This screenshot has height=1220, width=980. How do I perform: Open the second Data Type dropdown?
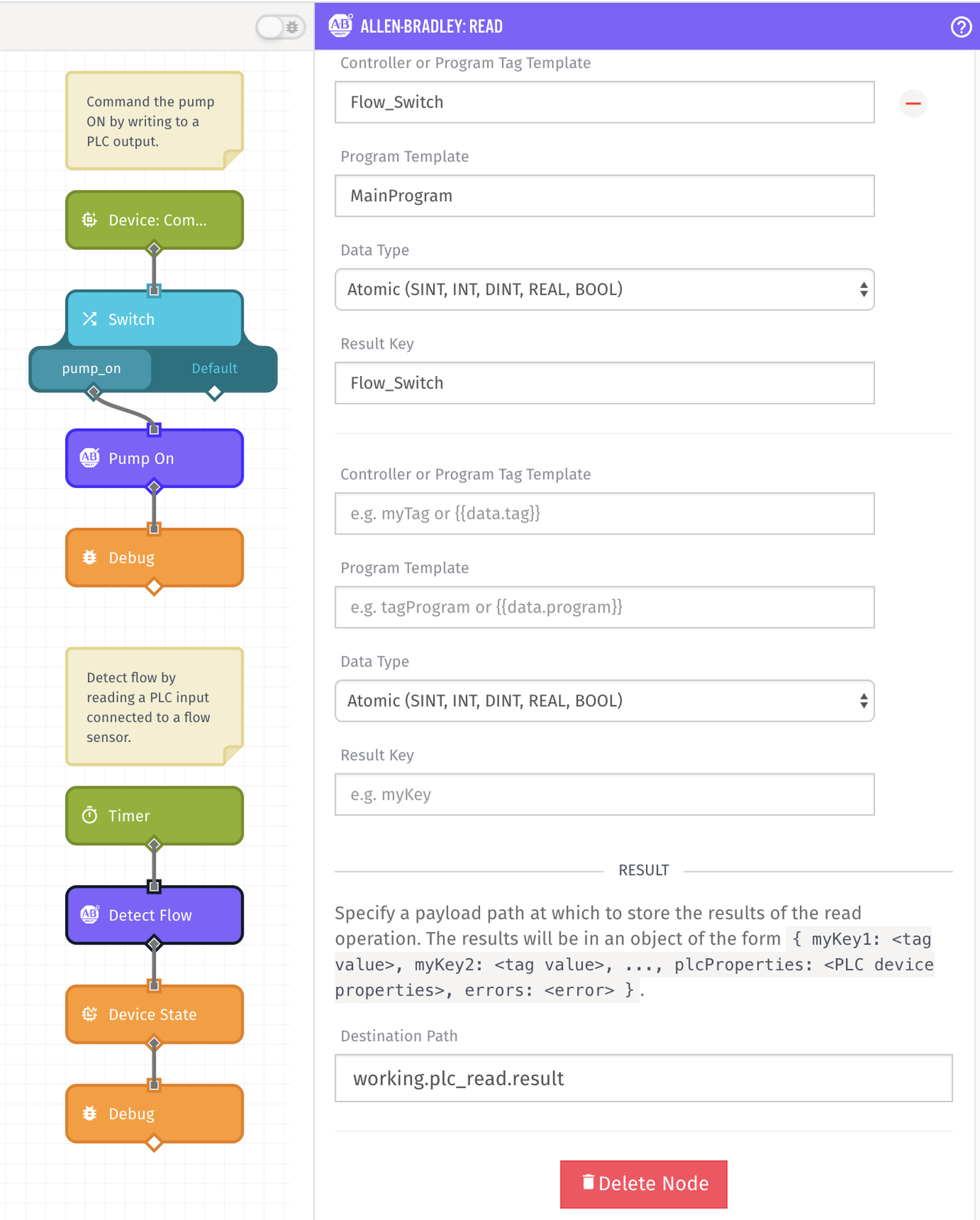605,701
